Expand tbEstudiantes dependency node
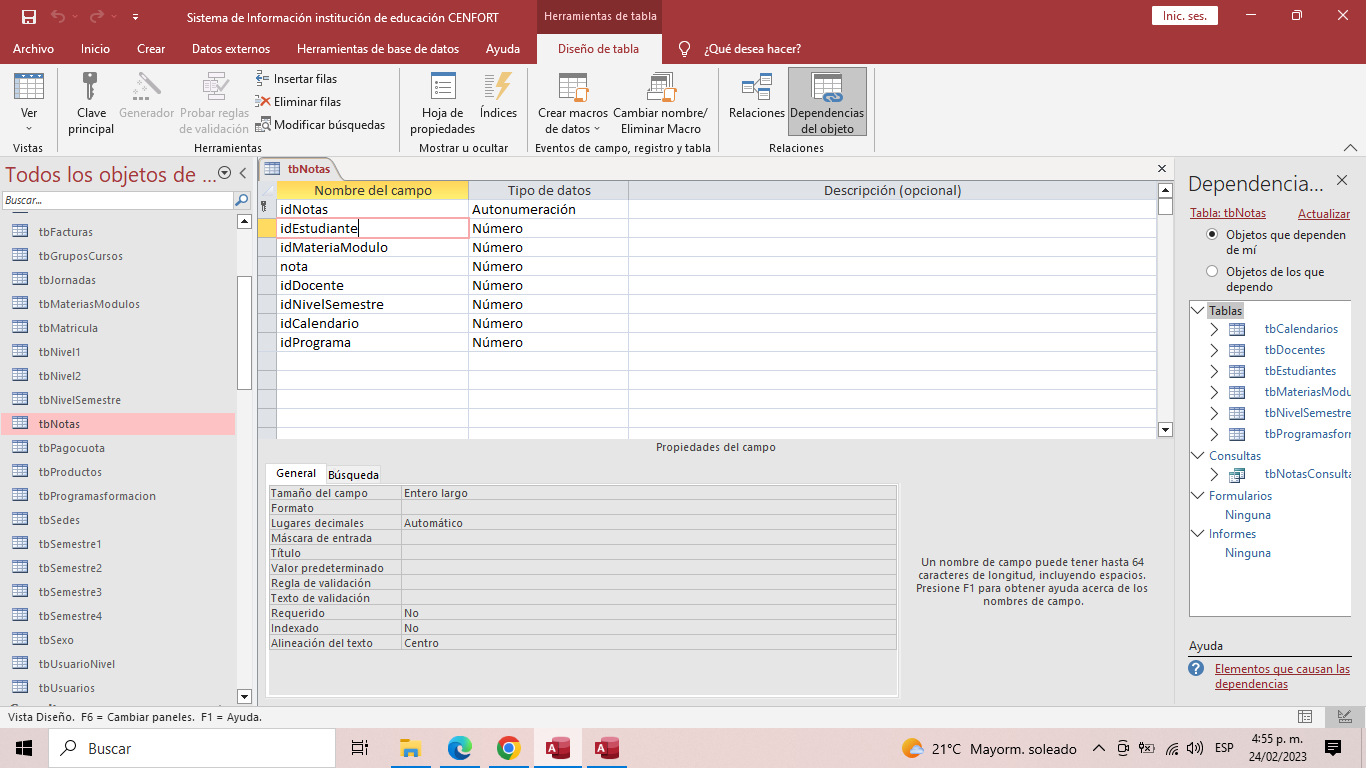 click(1214, 371)
